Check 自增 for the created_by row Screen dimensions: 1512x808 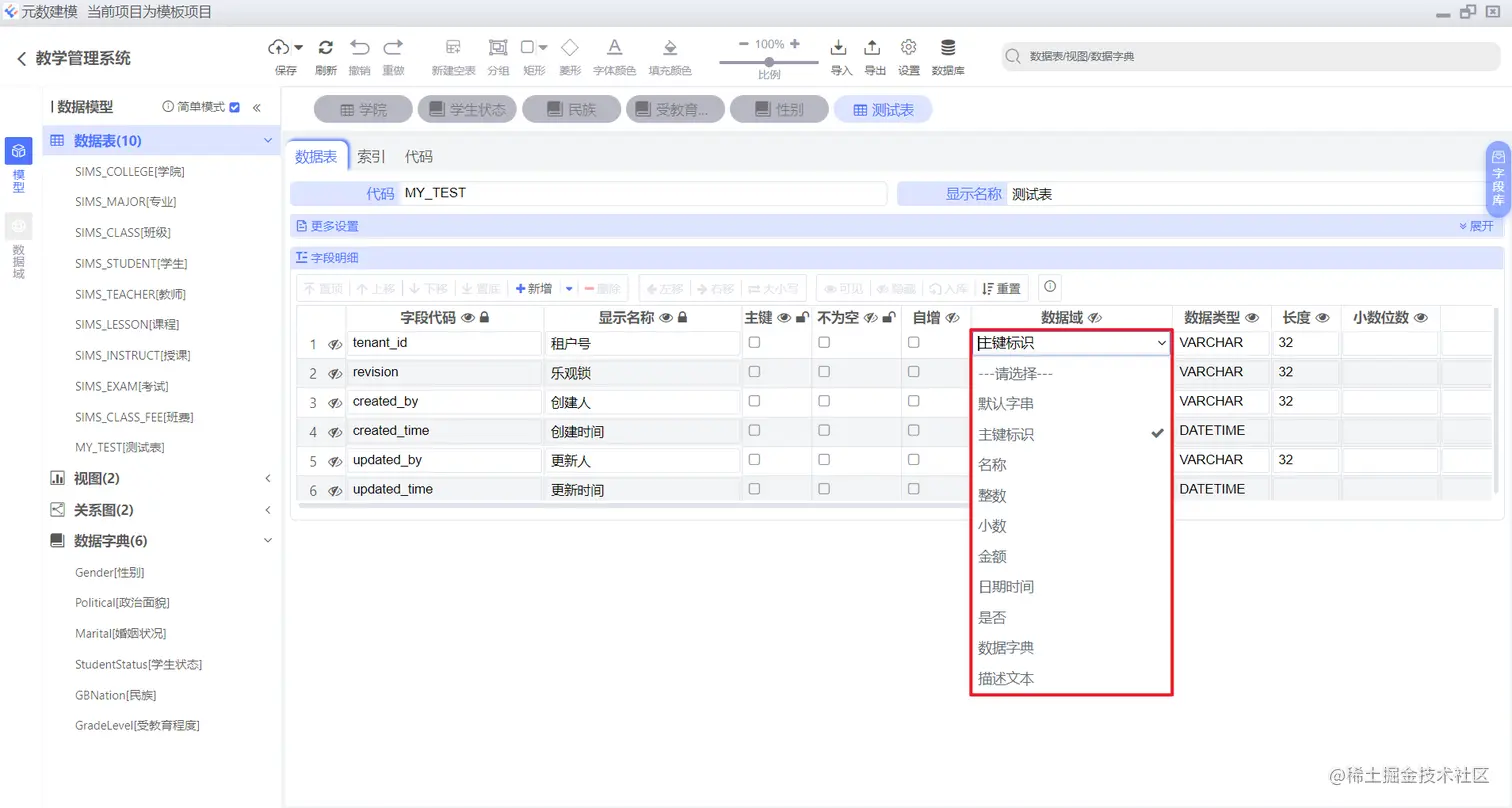tap(913, 400)
